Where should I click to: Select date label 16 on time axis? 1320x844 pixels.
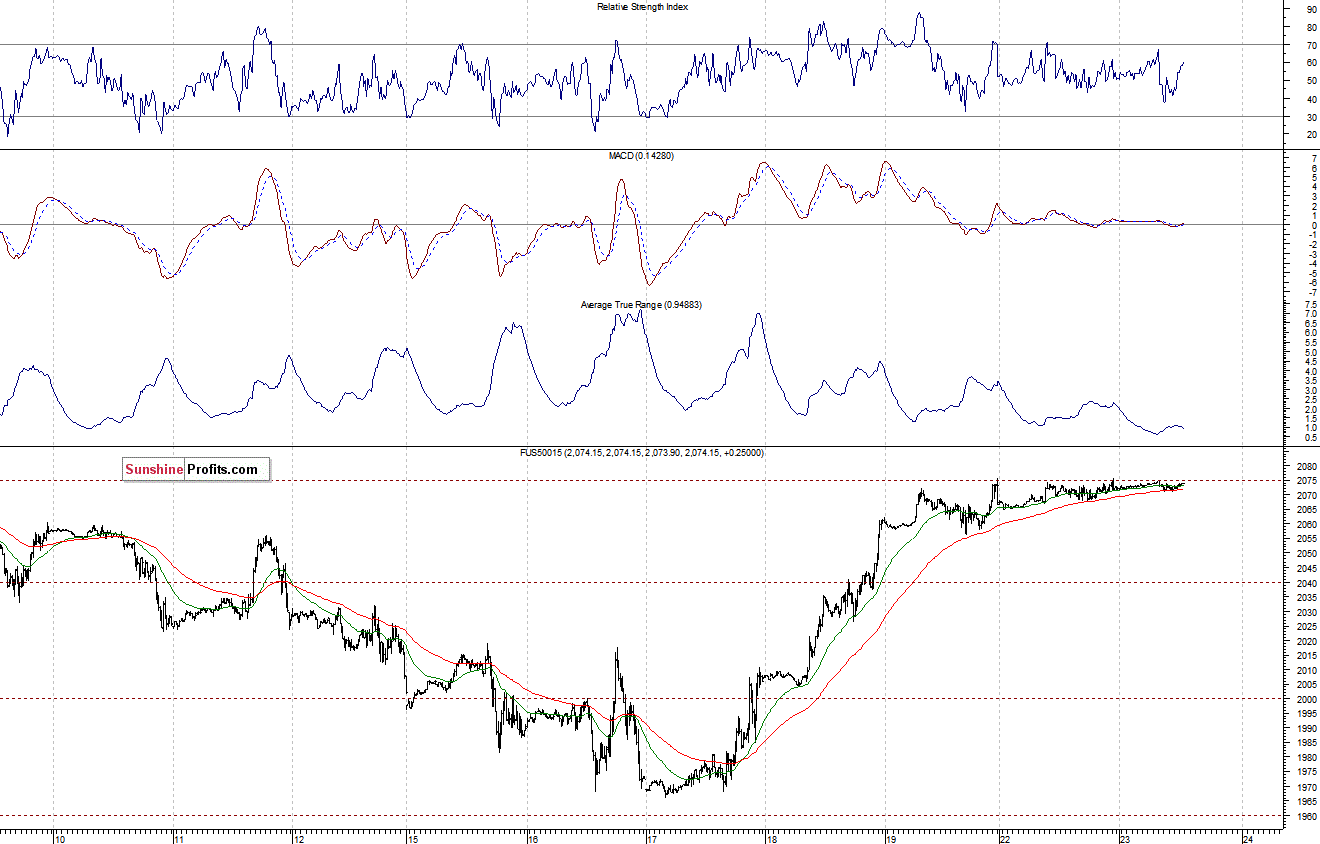pyautogui.click(x=534, y=838)
